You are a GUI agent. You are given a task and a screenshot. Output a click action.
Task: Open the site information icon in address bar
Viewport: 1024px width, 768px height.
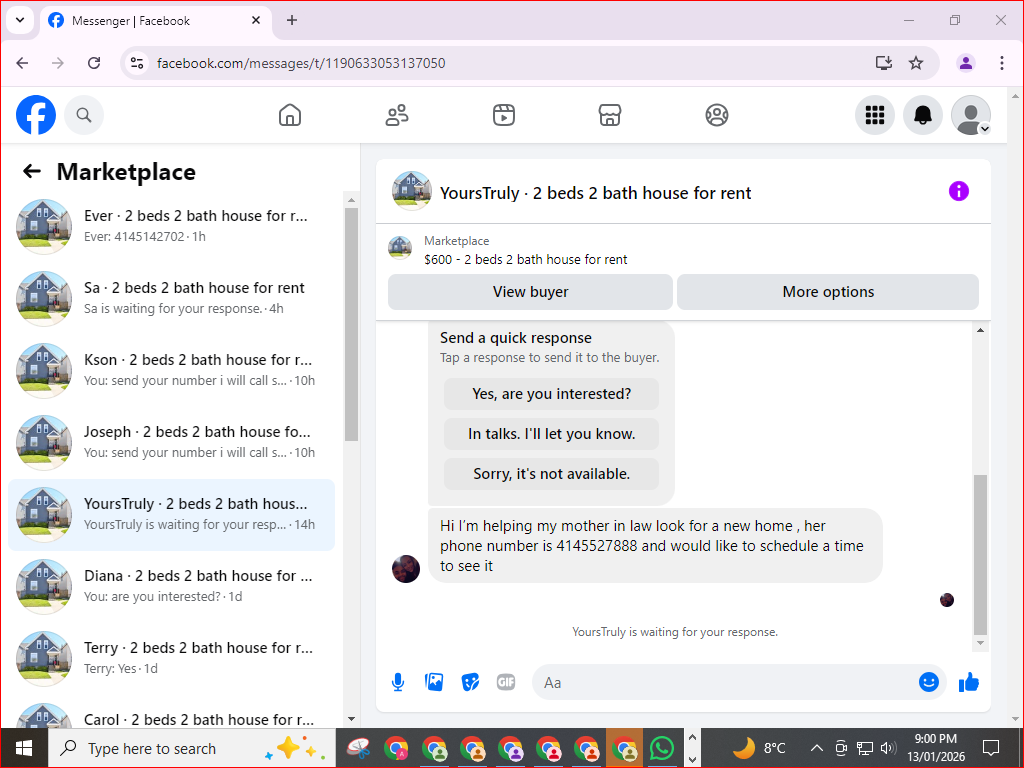pos(137,63)
